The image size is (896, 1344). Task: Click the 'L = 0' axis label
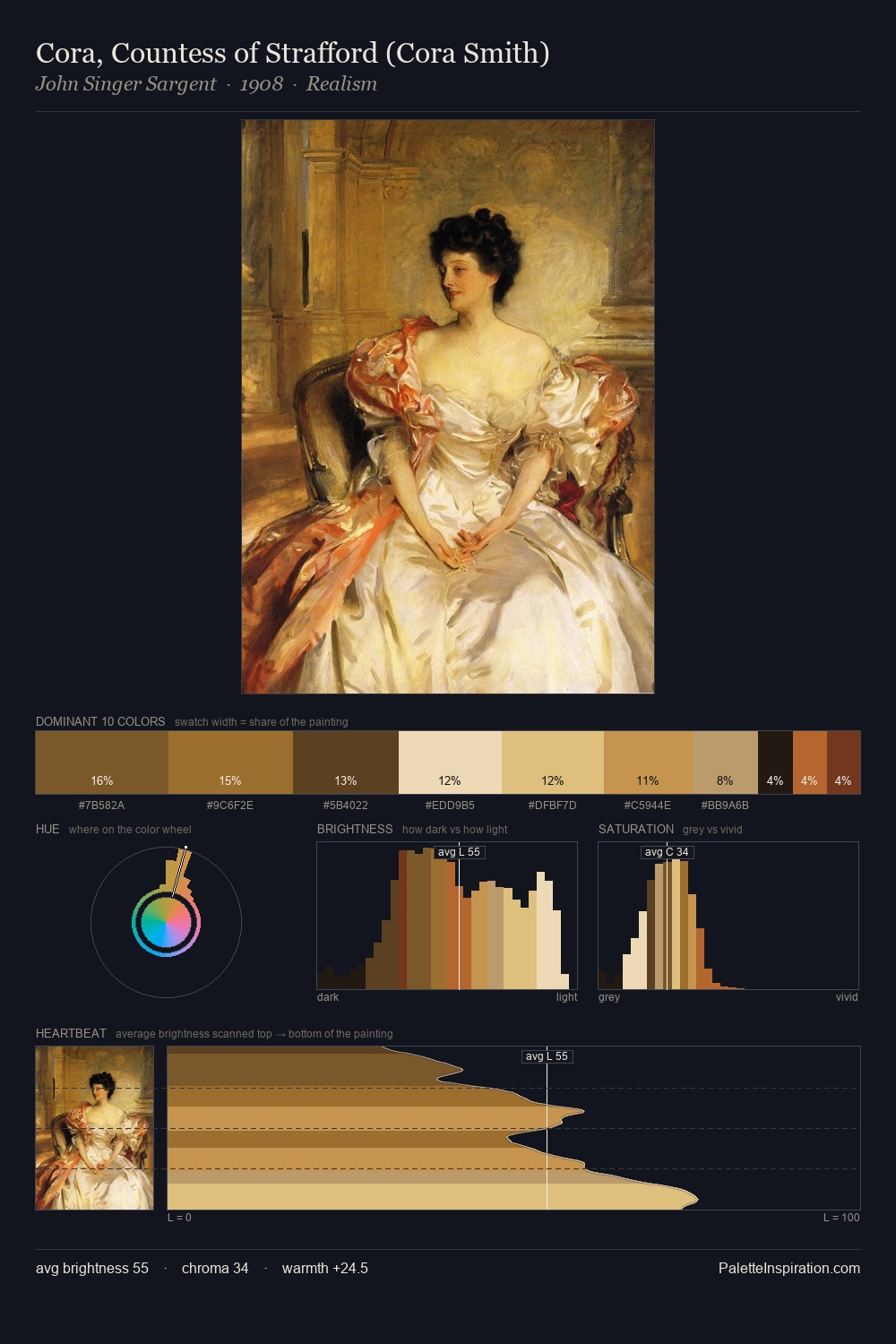(179, 1218)
